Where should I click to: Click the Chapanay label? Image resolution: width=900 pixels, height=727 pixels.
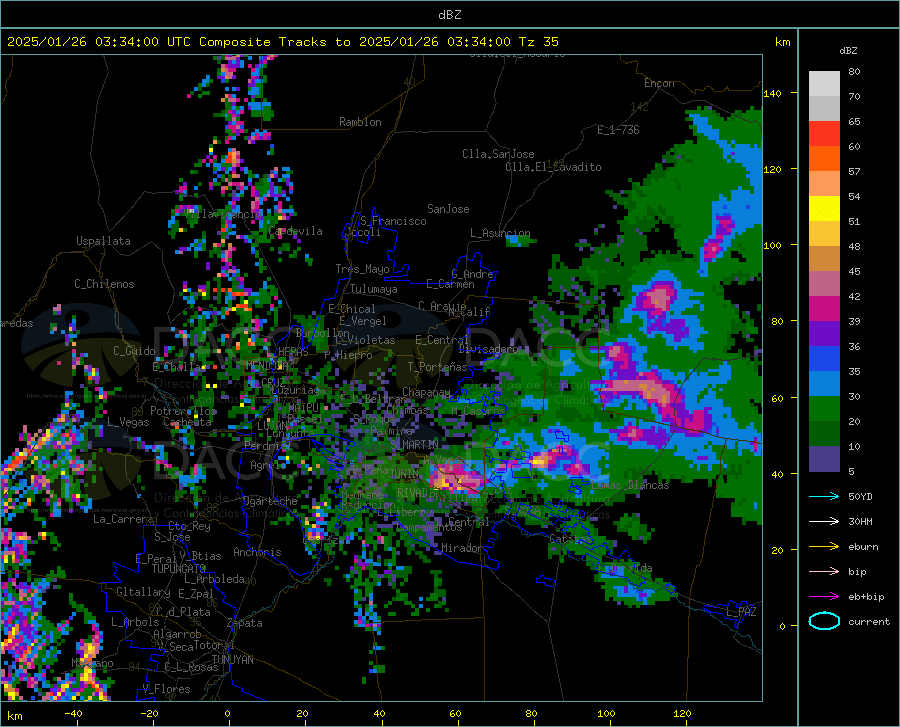pyautogui.click(x=426, y=392)
